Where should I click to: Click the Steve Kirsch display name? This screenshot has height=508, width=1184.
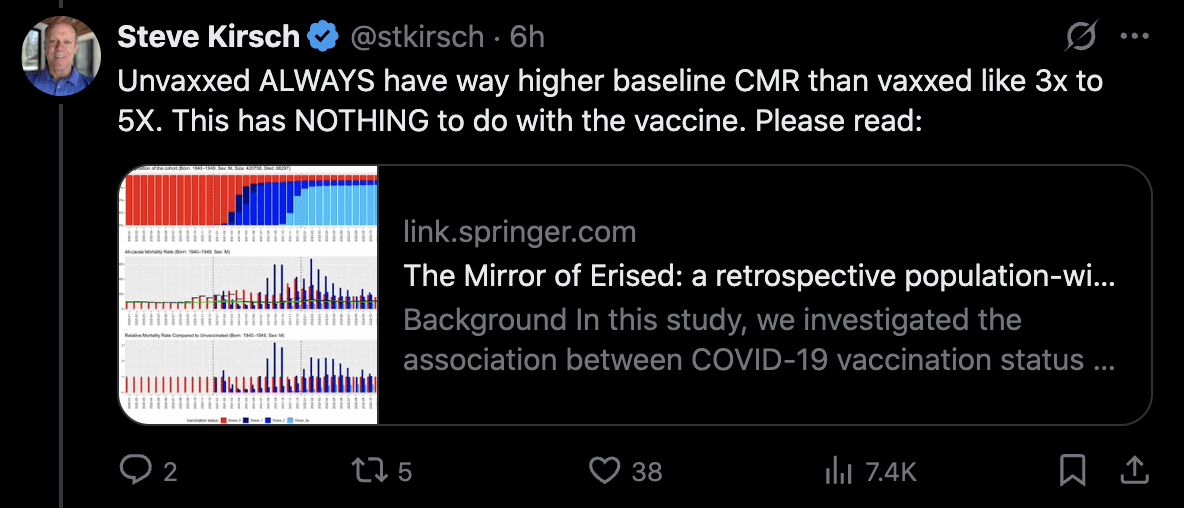pos(208,38)
